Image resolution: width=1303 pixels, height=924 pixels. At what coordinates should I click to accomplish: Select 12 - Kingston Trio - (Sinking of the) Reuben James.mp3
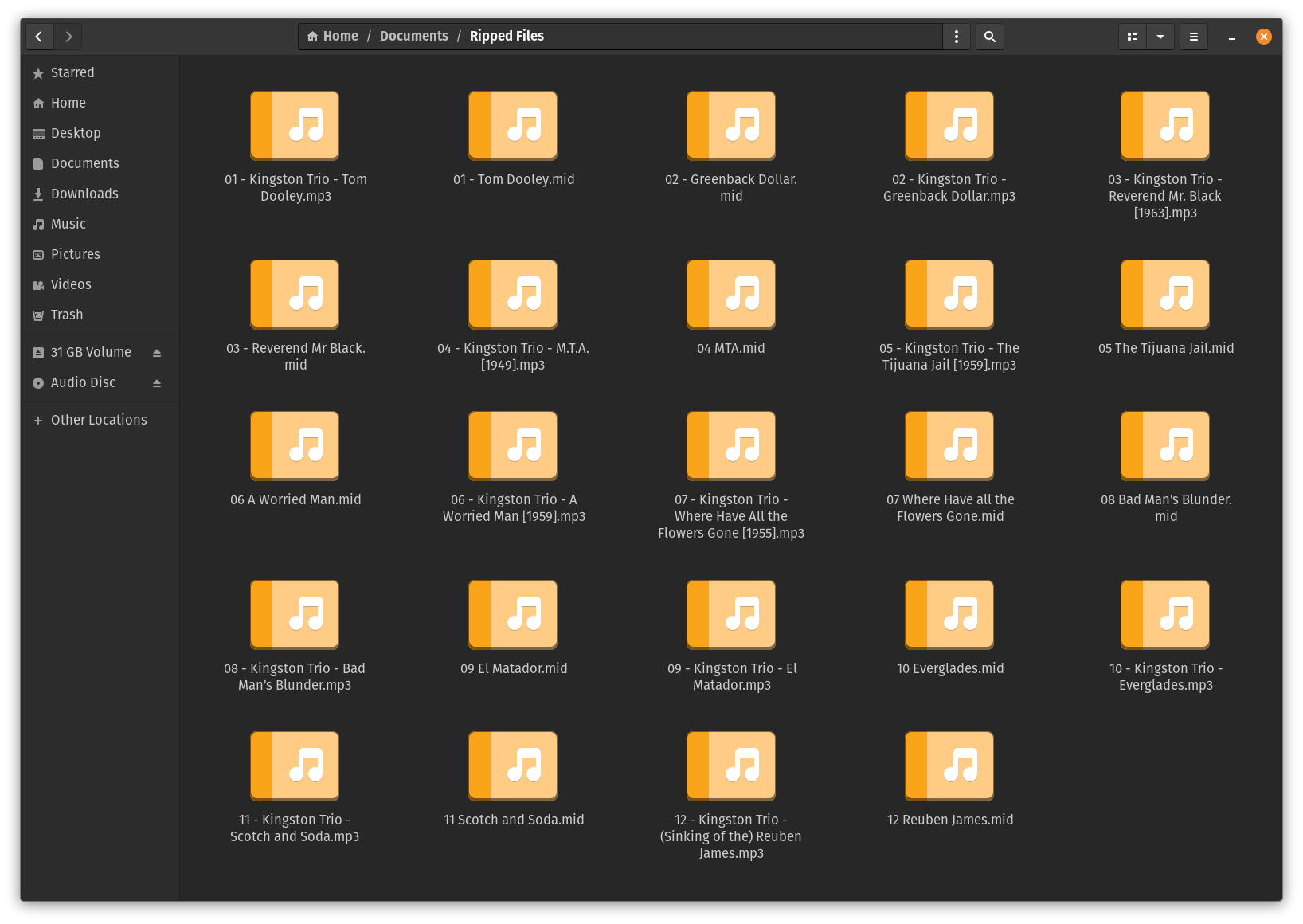pyautogui.click(x=731, y=766)
